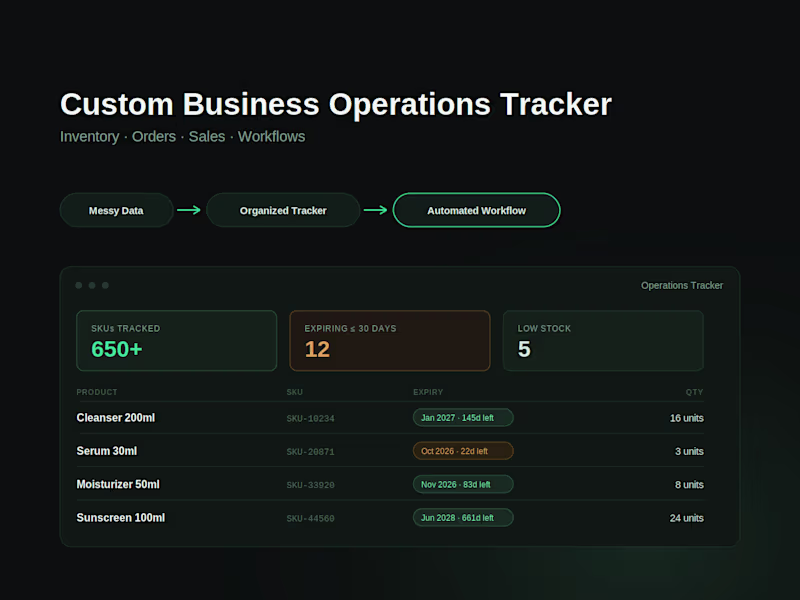800x600 pixels.
Task: Open the Low Stock card
Action: [x=603, y=341]
